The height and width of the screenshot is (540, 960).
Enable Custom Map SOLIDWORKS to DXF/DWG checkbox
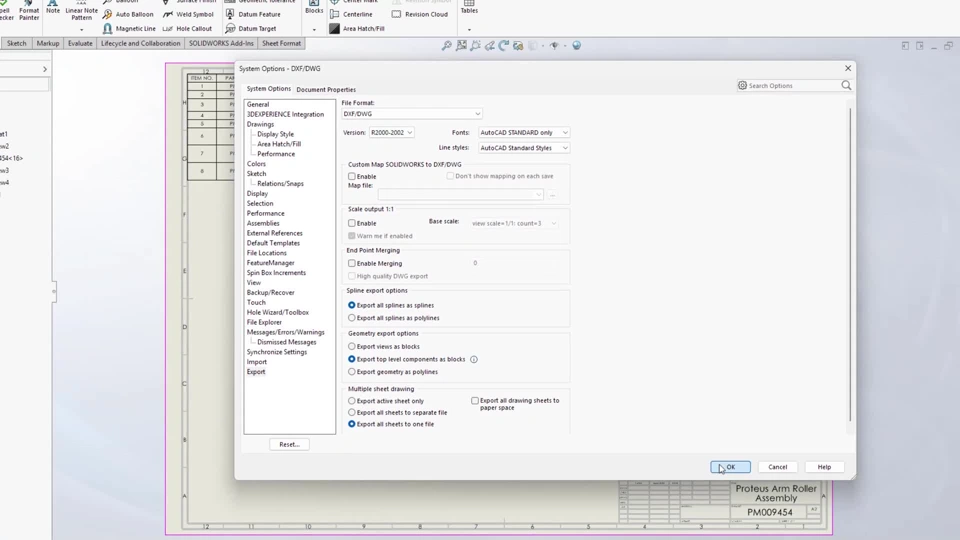(351, 176)
